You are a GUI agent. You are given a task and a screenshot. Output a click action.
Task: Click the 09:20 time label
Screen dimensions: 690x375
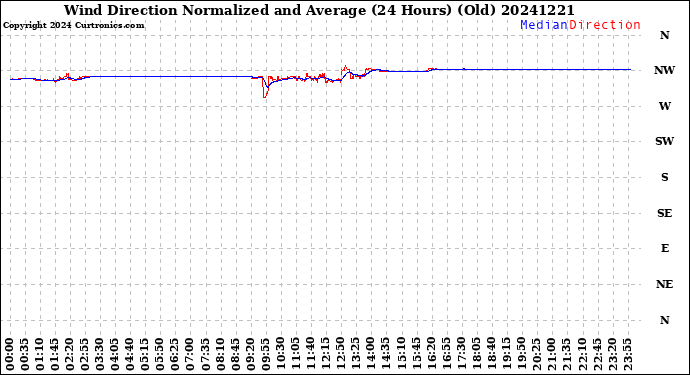click(250, 355)
